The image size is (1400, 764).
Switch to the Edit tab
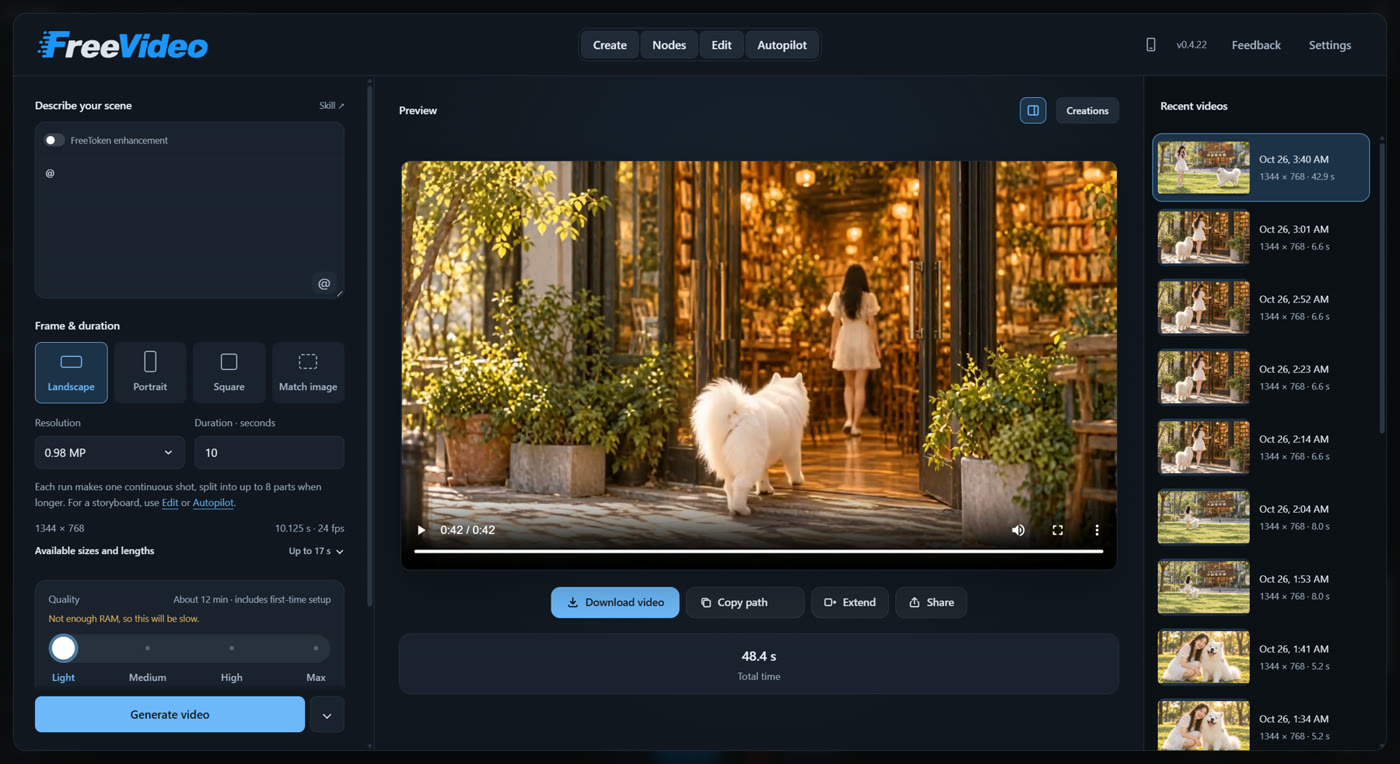tap(721, 45)
